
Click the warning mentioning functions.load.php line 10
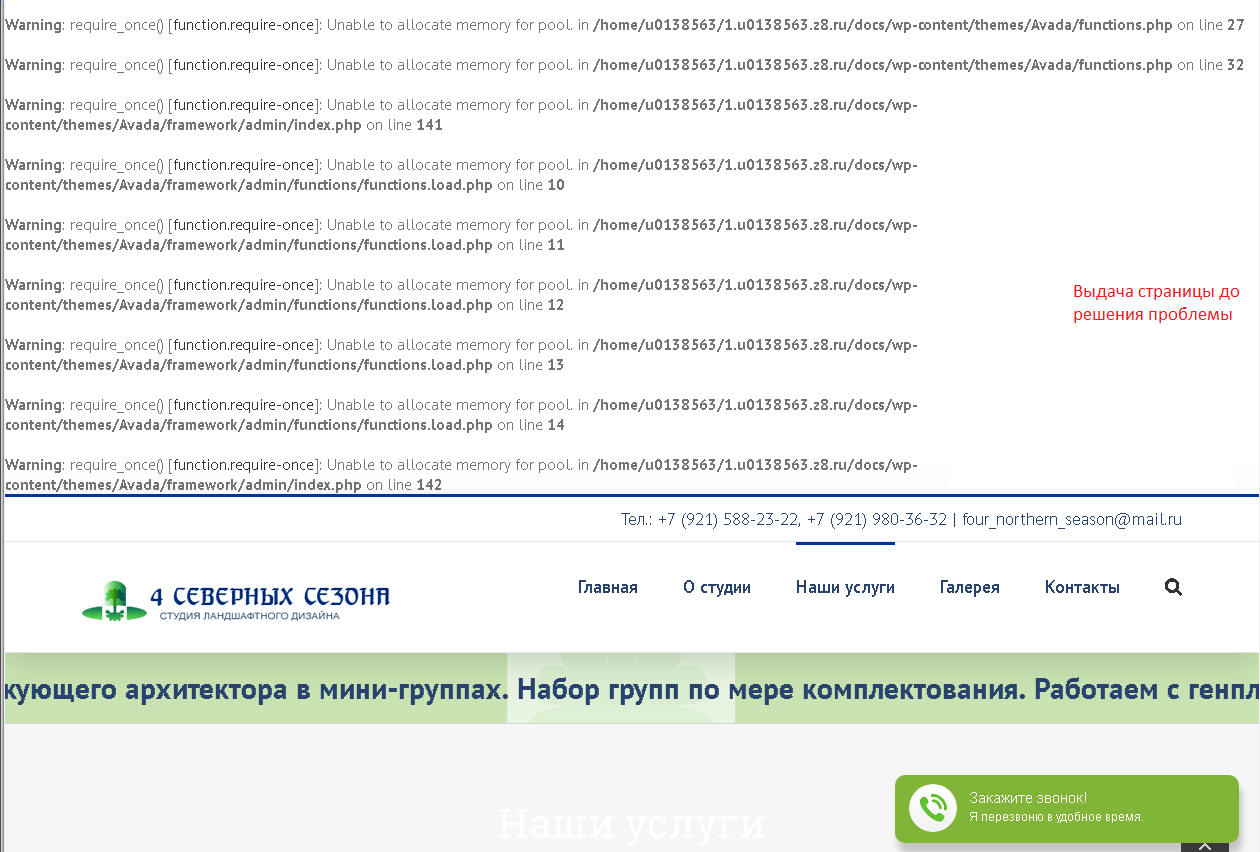tap(461, 175)
